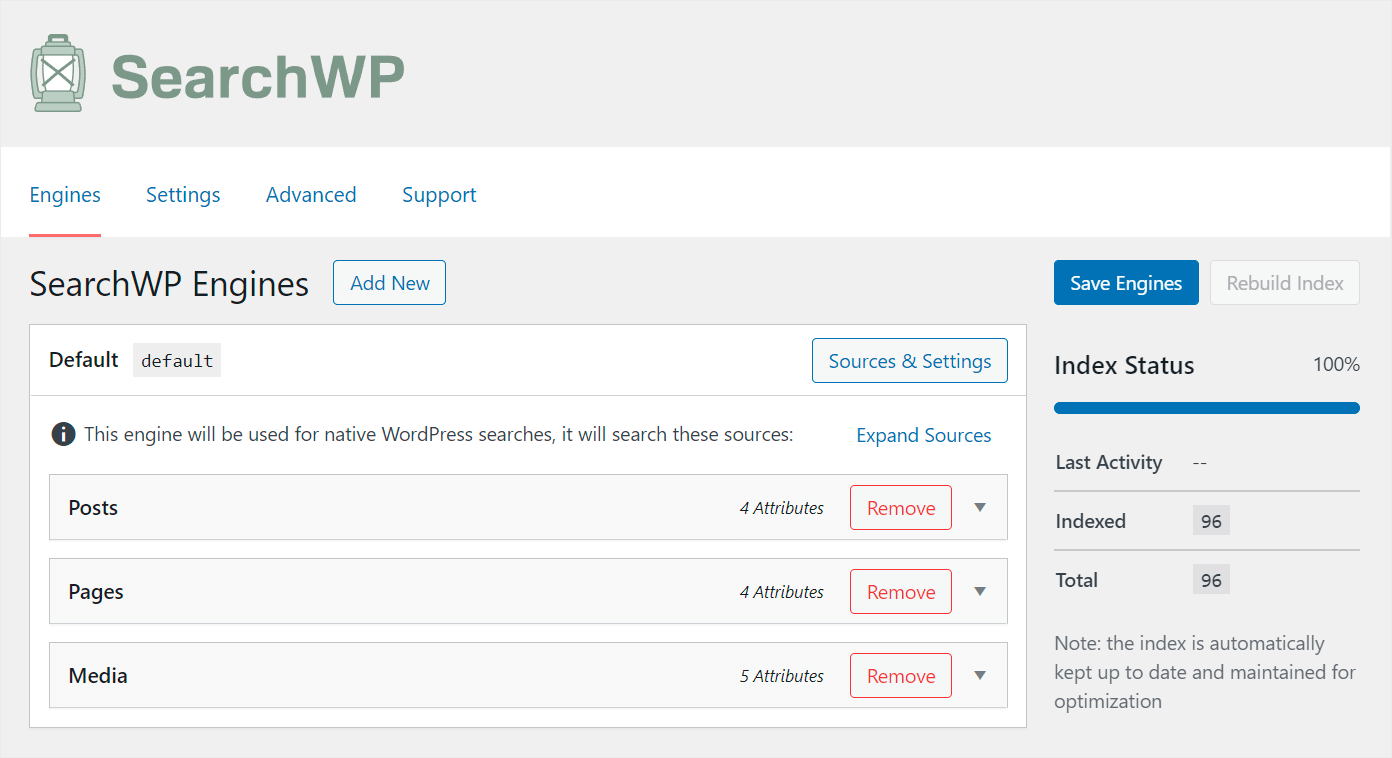Viewport: 1392px width, 758px height.
Task: Click the Posts 4 Attributes label
Action: (782, 508)
